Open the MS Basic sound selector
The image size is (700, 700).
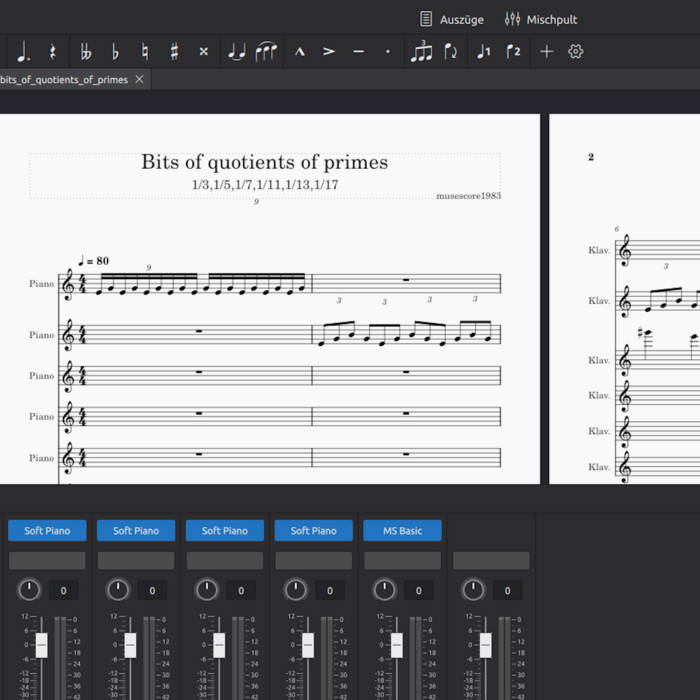402,531
